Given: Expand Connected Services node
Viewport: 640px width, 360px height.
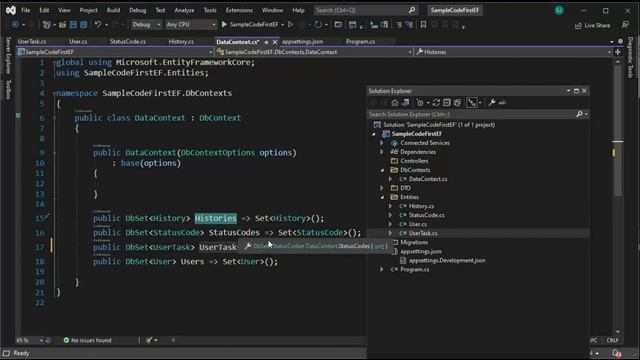Looking at the screenshot, I should tap(382, 143).
